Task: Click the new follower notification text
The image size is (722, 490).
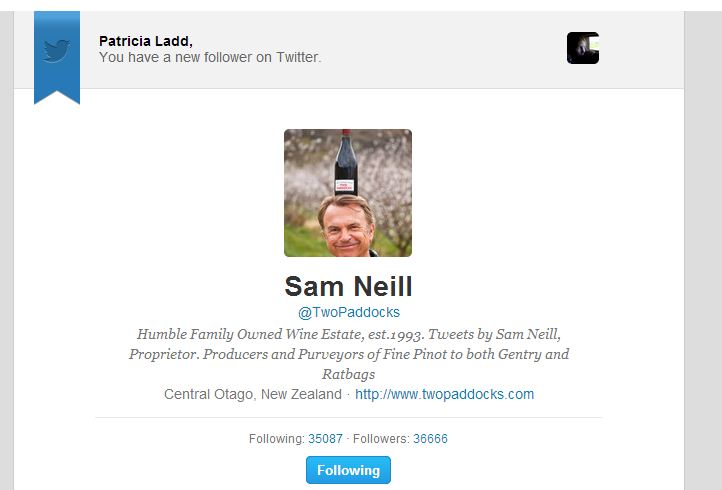Action: [x=210, y=57]
